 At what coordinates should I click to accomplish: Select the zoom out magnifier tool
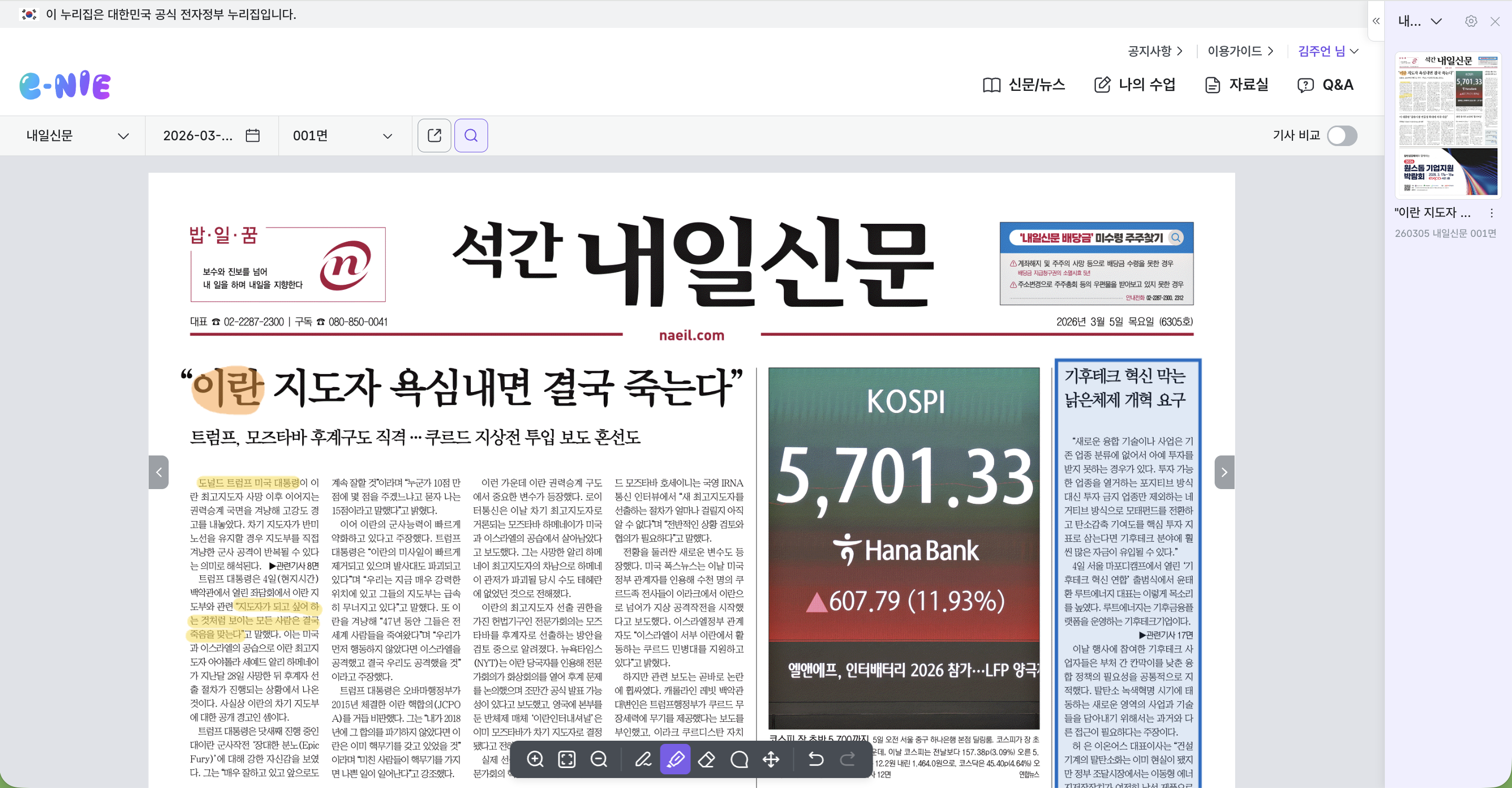click(x=599, y=759)
